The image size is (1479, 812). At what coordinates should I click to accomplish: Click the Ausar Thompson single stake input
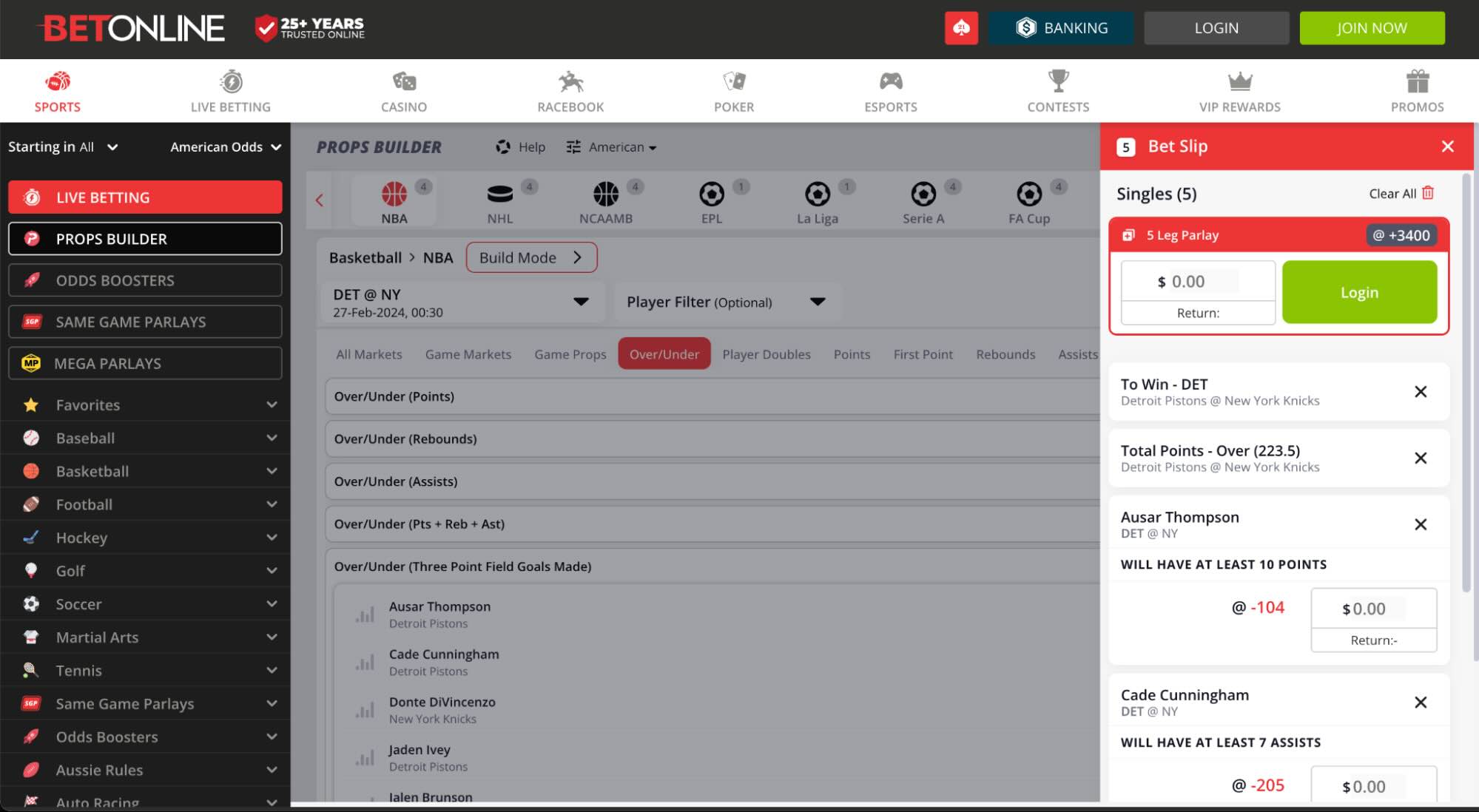(x=1374, y=609)
